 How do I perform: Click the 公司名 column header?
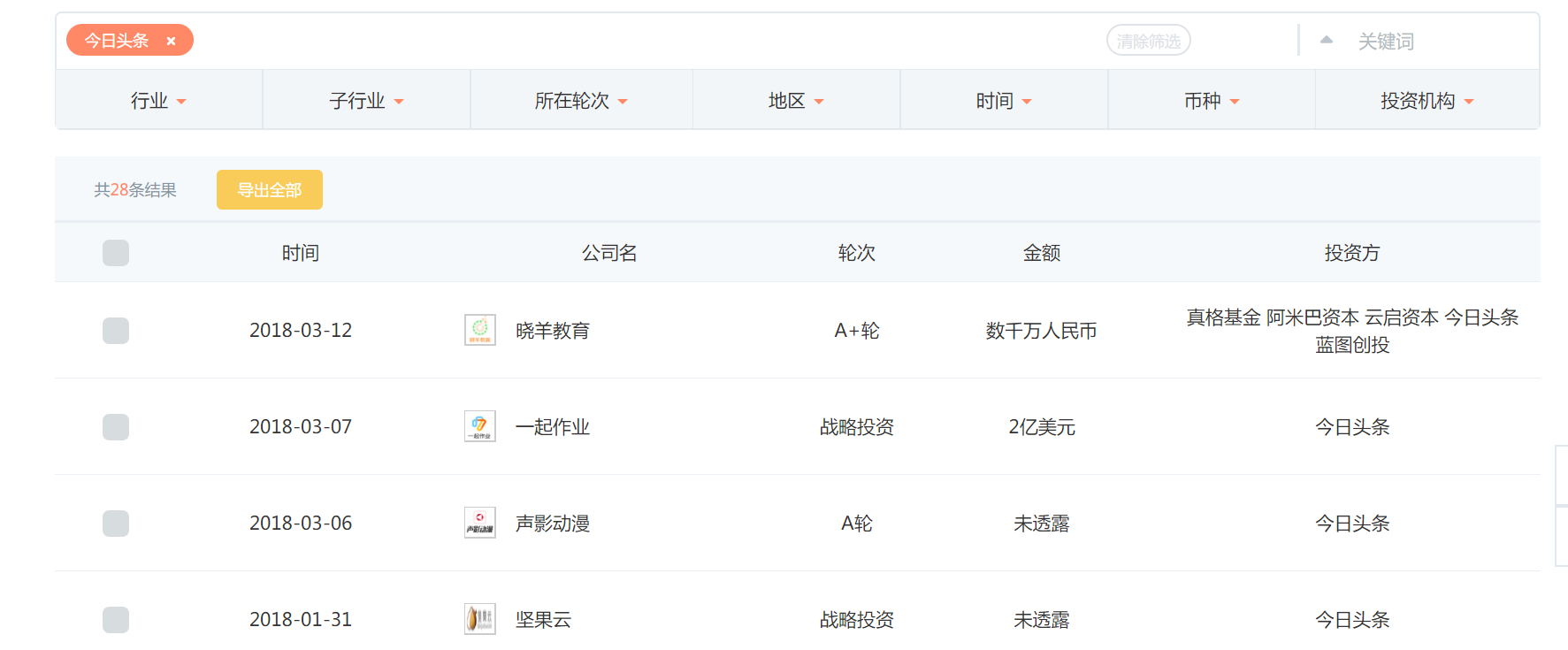[609, 253]
